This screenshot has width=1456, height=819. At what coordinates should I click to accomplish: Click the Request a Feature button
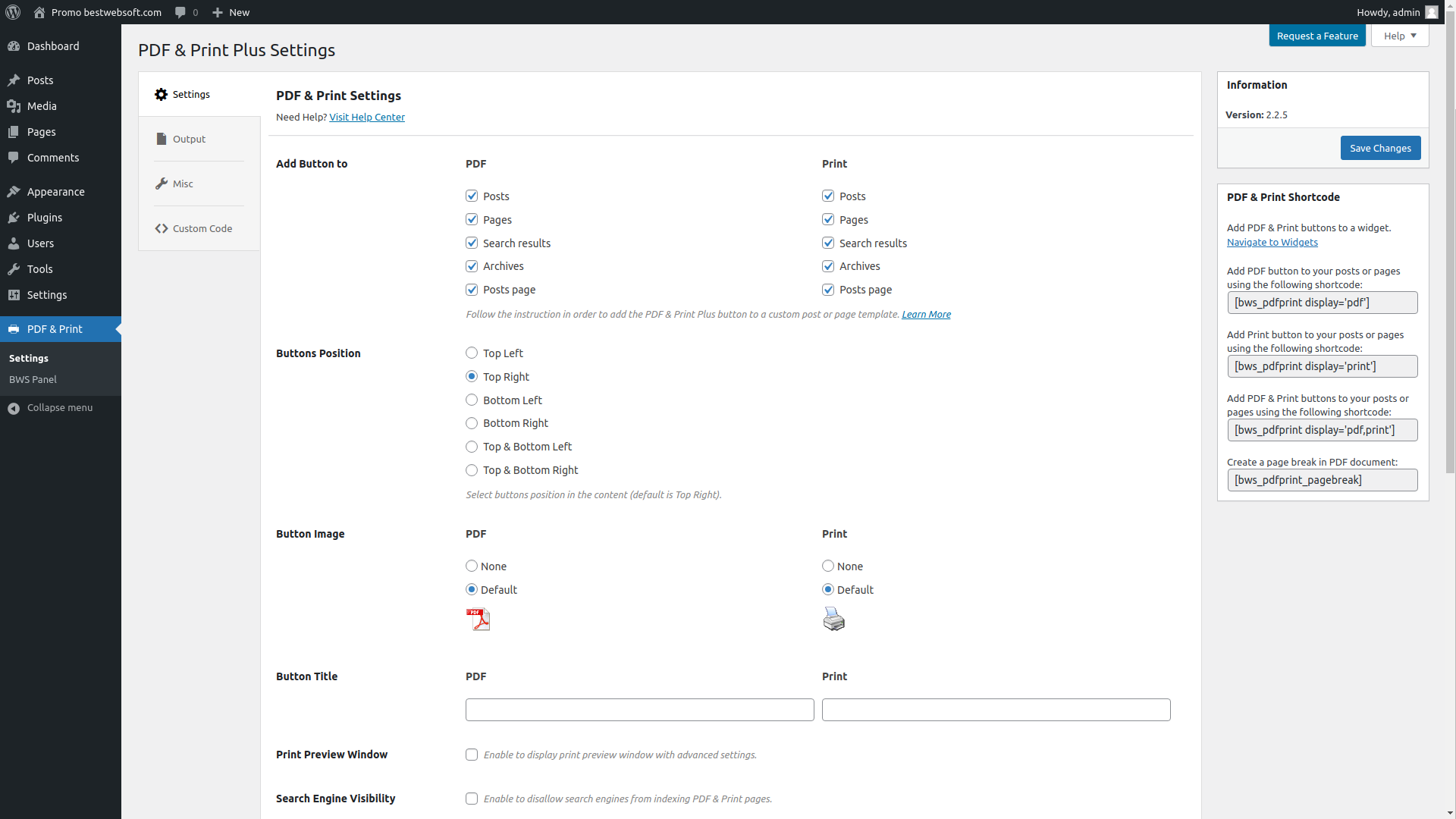(1317, 36)
